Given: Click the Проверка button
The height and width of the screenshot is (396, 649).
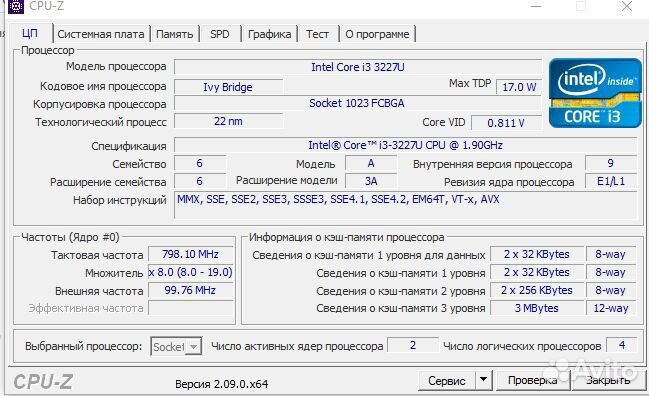Looking at the screenshot, I should point(533,380).
